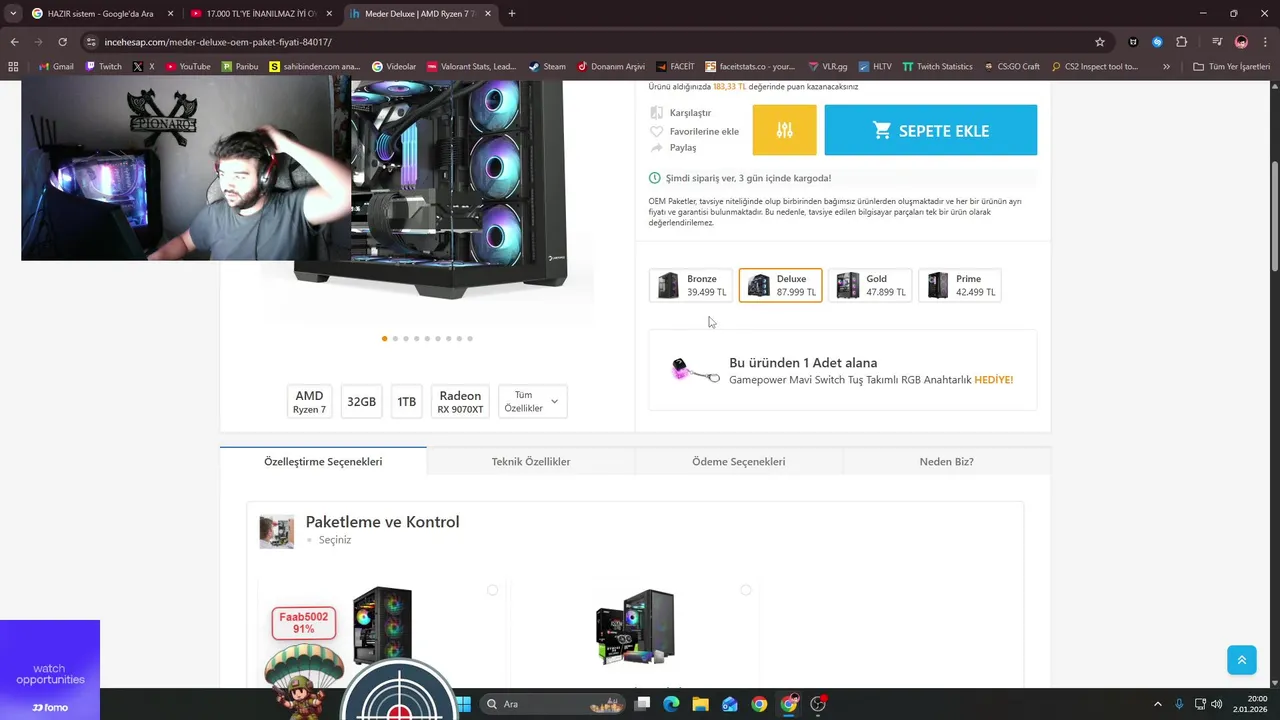The height and width of the screenshot is (720, 1280).
Task: Click the volume speaker tray icon
Action: click(1216, 704)
